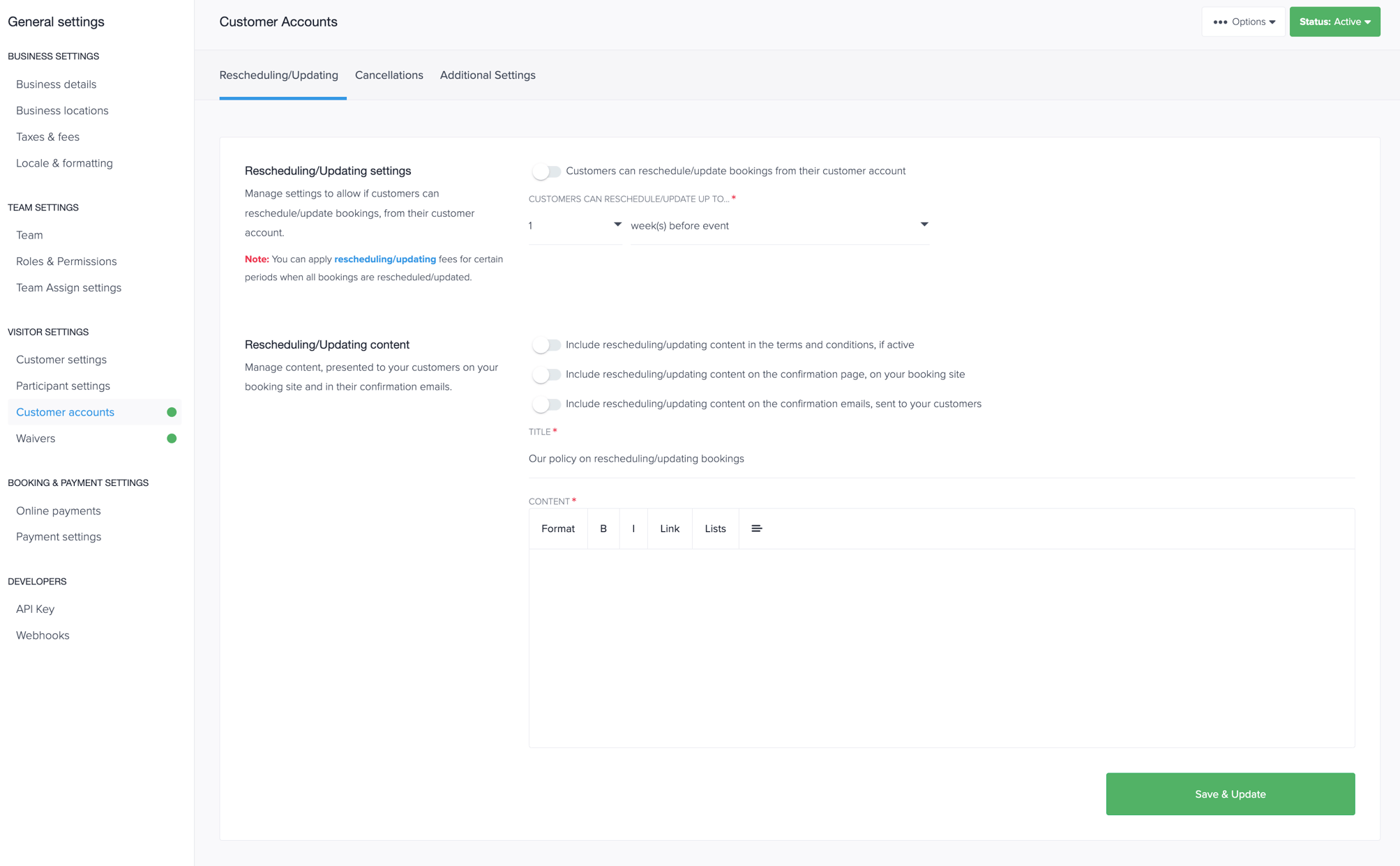Open Waivers settings page
Image resolution: width=1400 pixels, height=866 pixels.
[36, 439]
